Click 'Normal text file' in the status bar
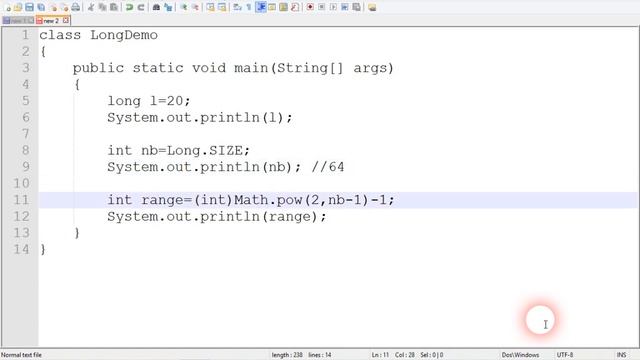 tap(21, 355)
